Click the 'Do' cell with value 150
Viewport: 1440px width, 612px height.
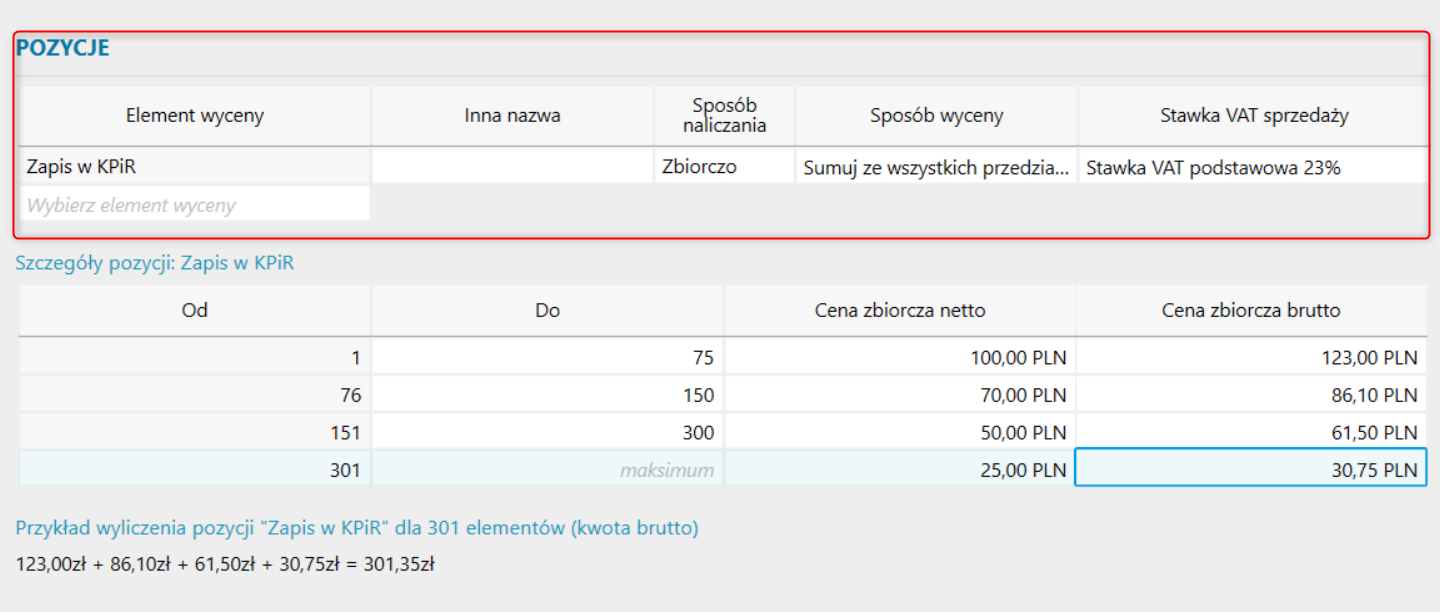click(x=547, y=394)
